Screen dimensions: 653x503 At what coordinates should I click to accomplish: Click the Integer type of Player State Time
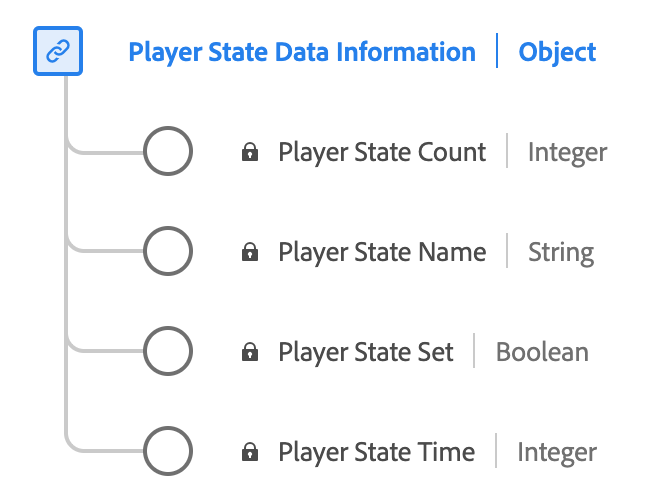(556, 452)
